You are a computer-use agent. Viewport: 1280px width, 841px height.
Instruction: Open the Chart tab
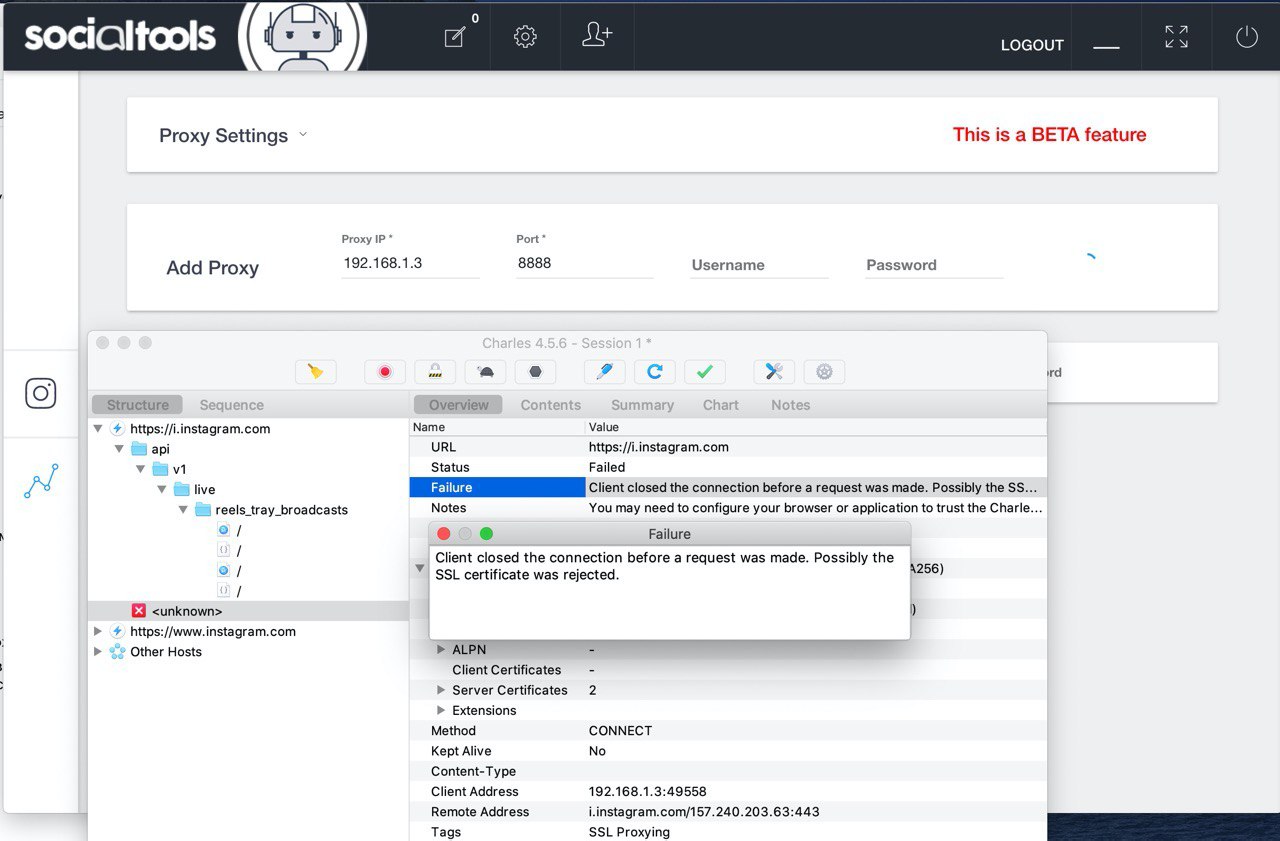click(x=721, y=405)
